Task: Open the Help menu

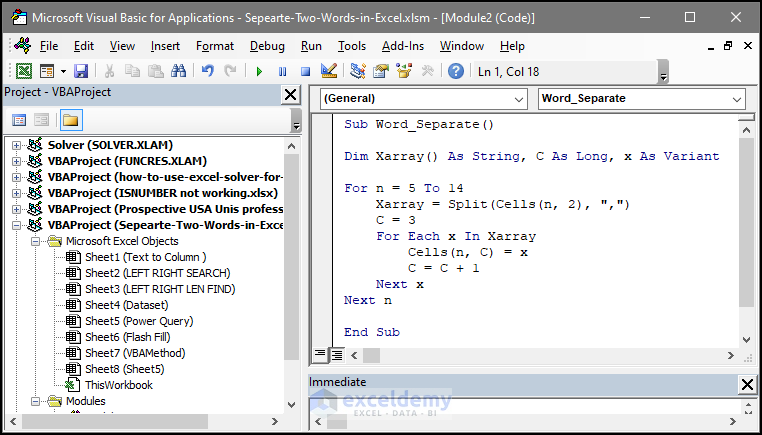Action: [512, 46]
